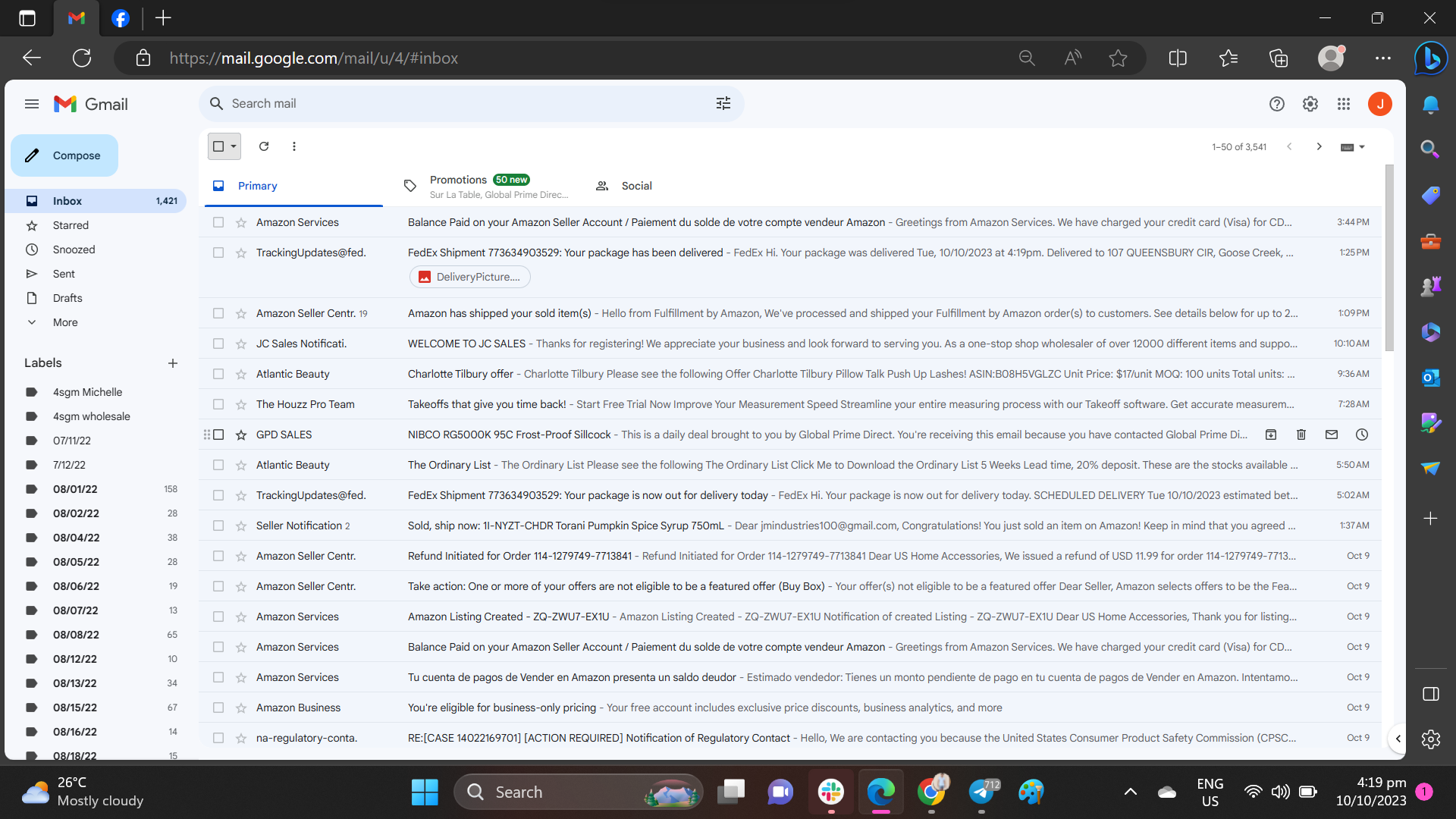Select checkbox for FedEx package delivered email

tap(218, 253)
